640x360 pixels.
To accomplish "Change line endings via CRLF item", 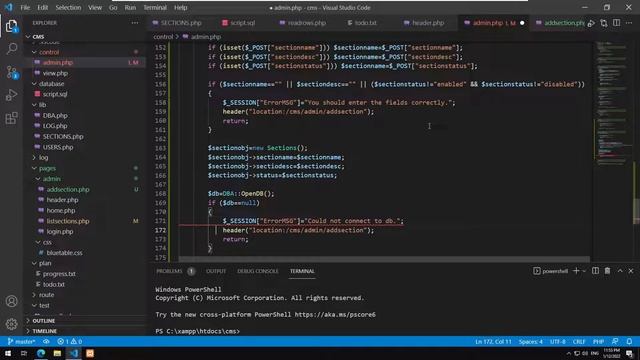I will pos(579,342).
